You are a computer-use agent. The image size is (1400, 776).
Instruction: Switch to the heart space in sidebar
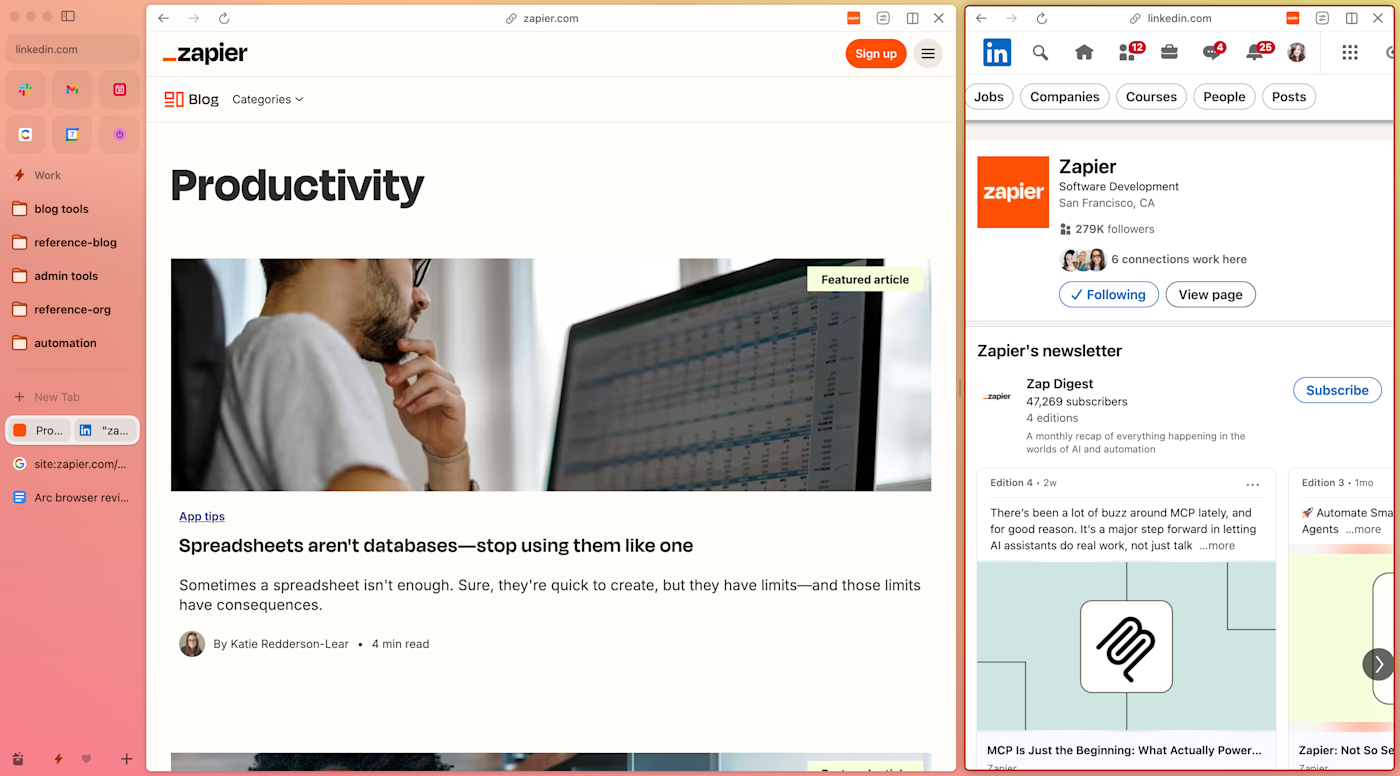click(x=86, y=759)
